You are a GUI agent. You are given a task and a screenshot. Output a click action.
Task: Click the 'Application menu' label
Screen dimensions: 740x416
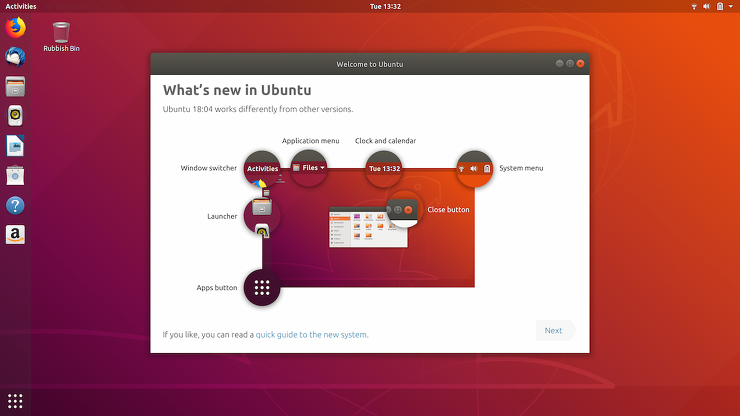pos(311,141)
